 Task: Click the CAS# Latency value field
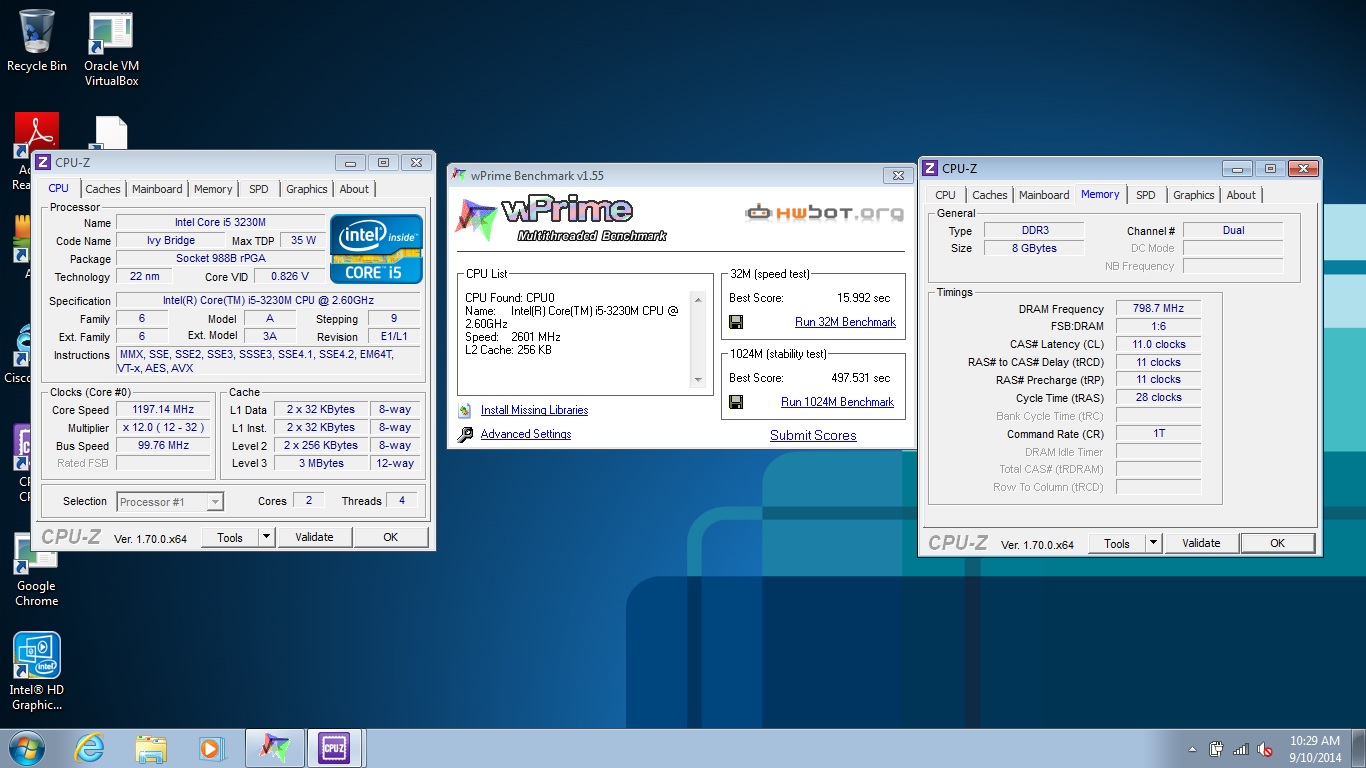click(1158, 344)
